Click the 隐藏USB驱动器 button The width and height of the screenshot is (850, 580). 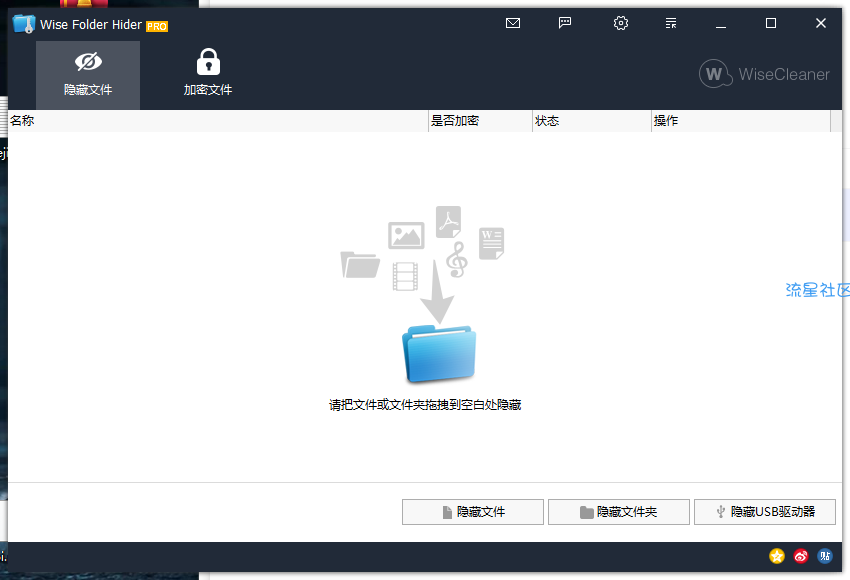tap(765, 512)
